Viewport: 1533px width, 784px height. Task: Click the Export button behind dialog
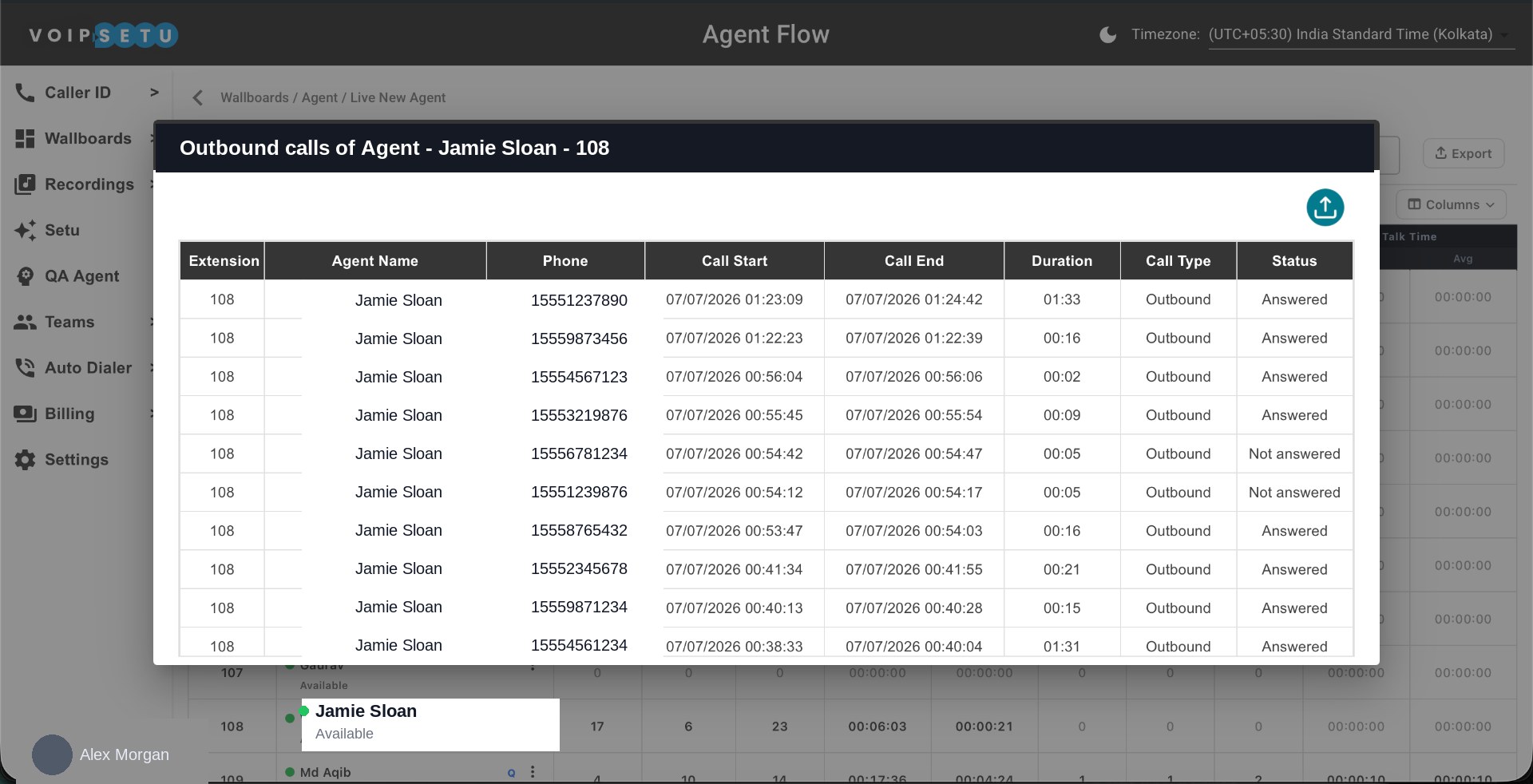coord(1464,153)
